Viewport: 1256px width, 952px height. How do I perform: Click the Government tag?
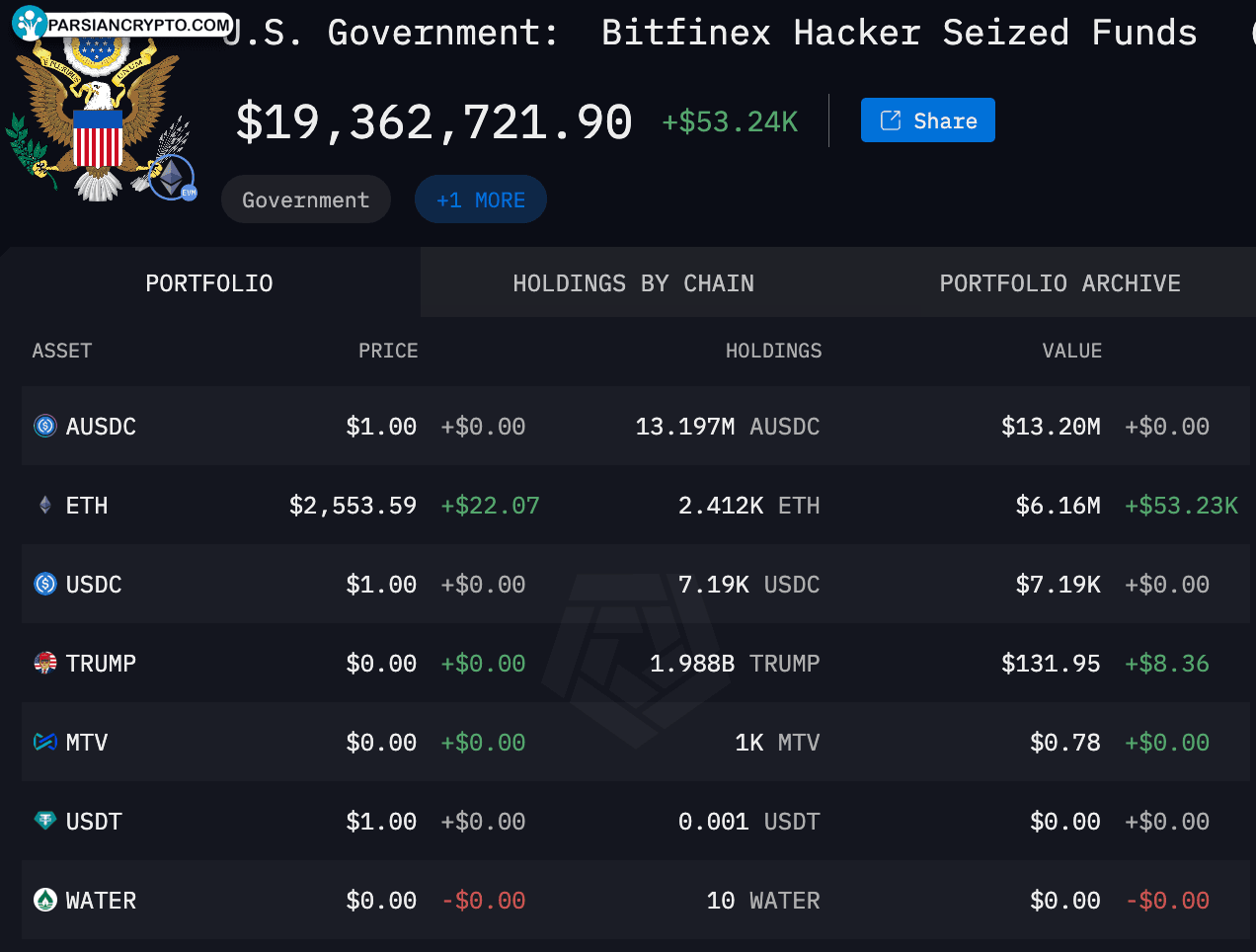(306, 199)
